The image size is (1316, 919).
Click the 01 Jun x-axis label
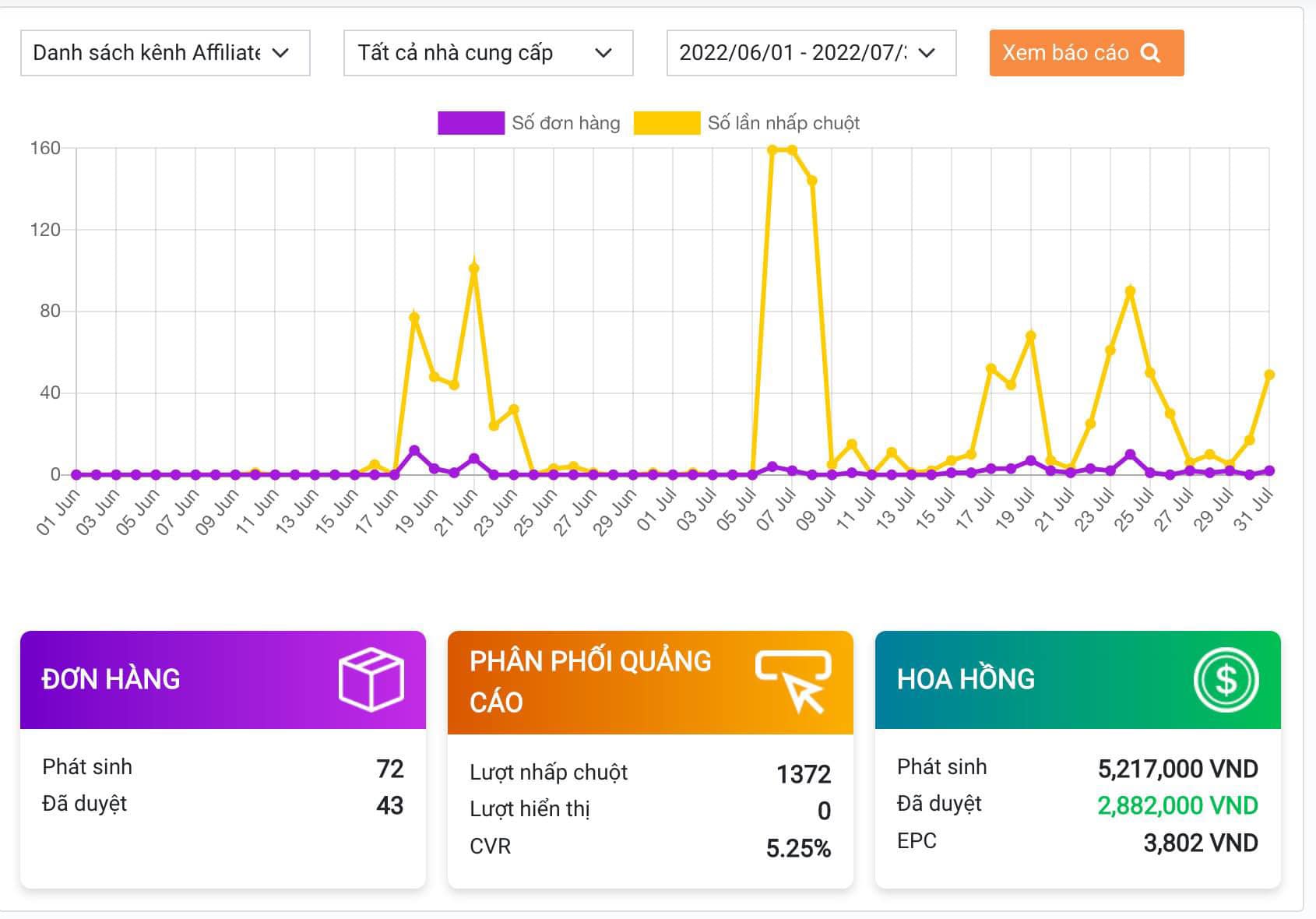[x=58, y=512]
